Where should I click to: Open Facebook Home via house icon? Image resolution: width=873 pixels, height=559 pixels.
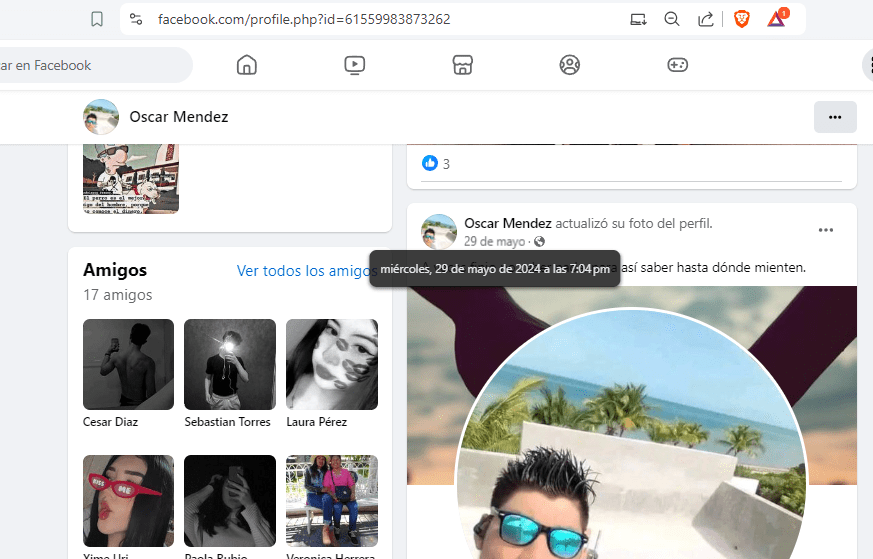point(247,65)
